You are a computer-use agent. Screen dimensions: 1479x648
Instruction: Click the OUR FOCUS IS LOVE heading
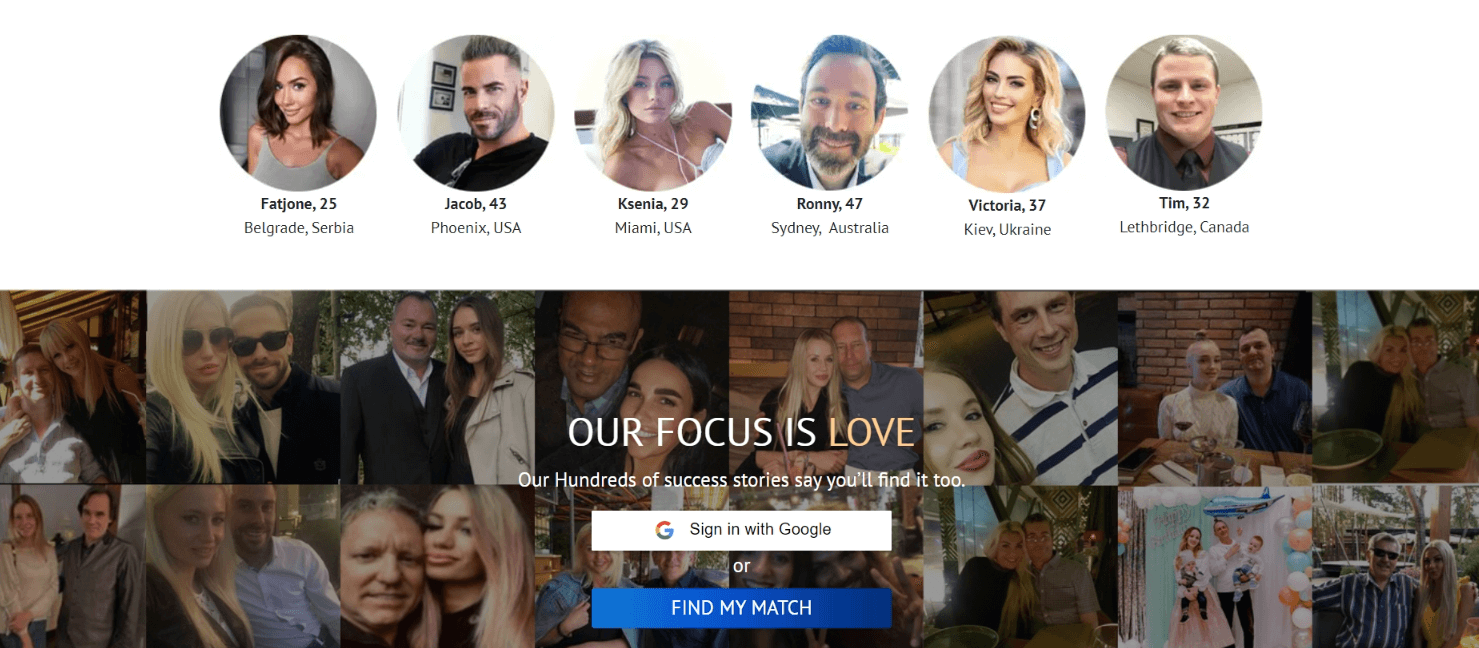point(741,432)
